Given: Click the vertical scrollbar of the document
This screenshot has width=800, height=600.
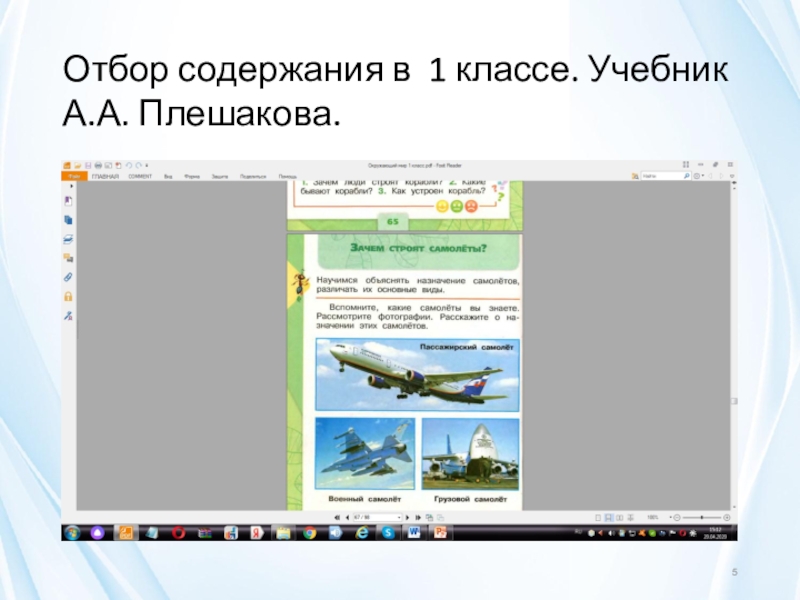Looking at the screenshot, I should tap(734, 346).
